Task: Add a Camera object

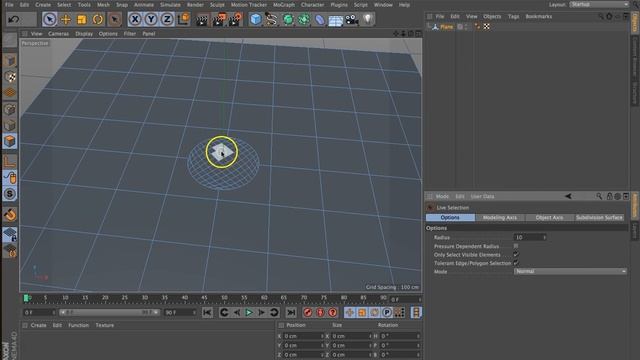Action: (x=351, y=20)
